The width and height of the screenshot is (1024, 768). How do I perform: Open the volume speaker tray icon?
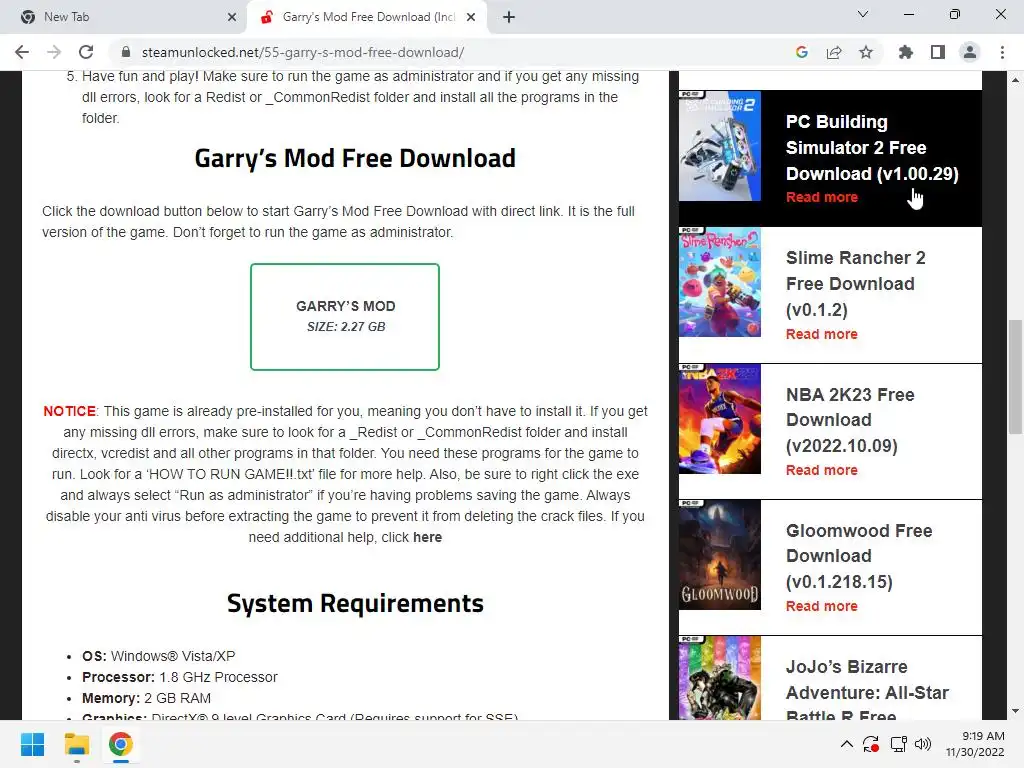point(923,744)
